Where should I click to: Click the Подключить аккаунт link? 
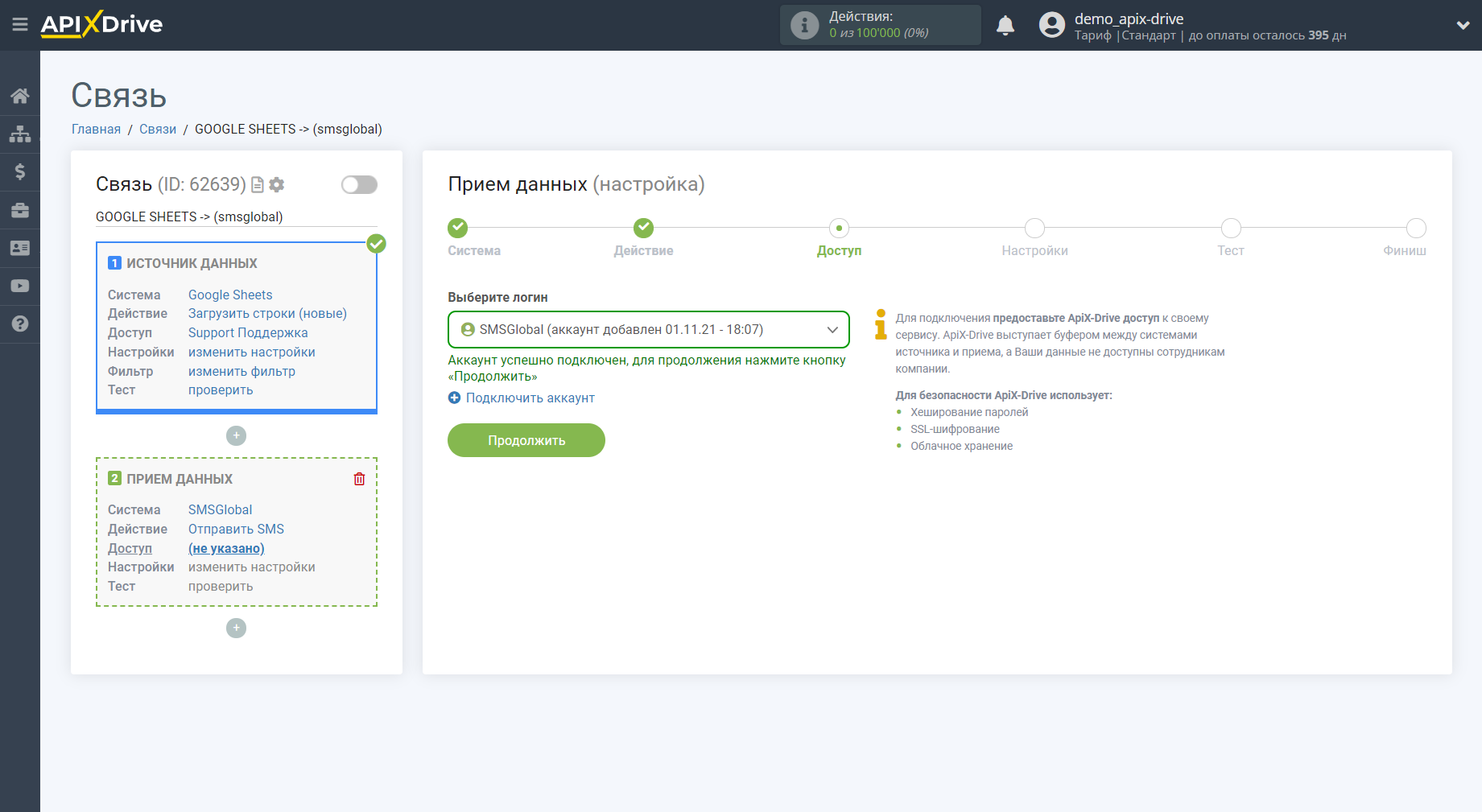[530, 398]
